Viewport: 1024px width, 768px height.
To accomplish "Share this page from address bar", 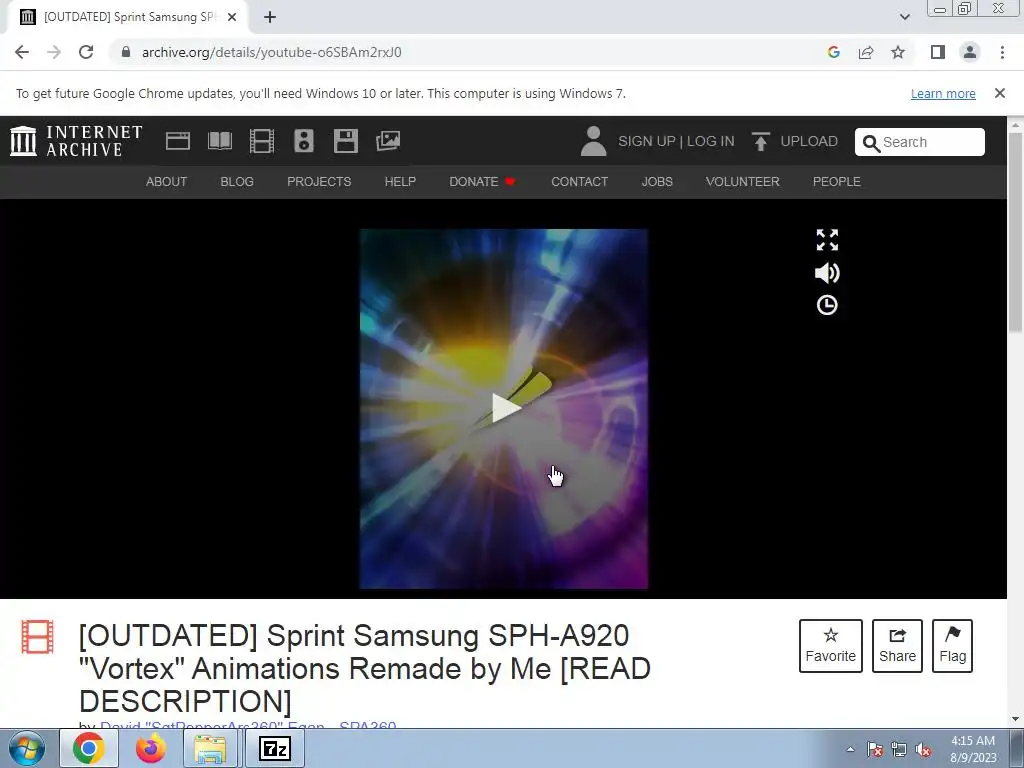I will [866, 52].
